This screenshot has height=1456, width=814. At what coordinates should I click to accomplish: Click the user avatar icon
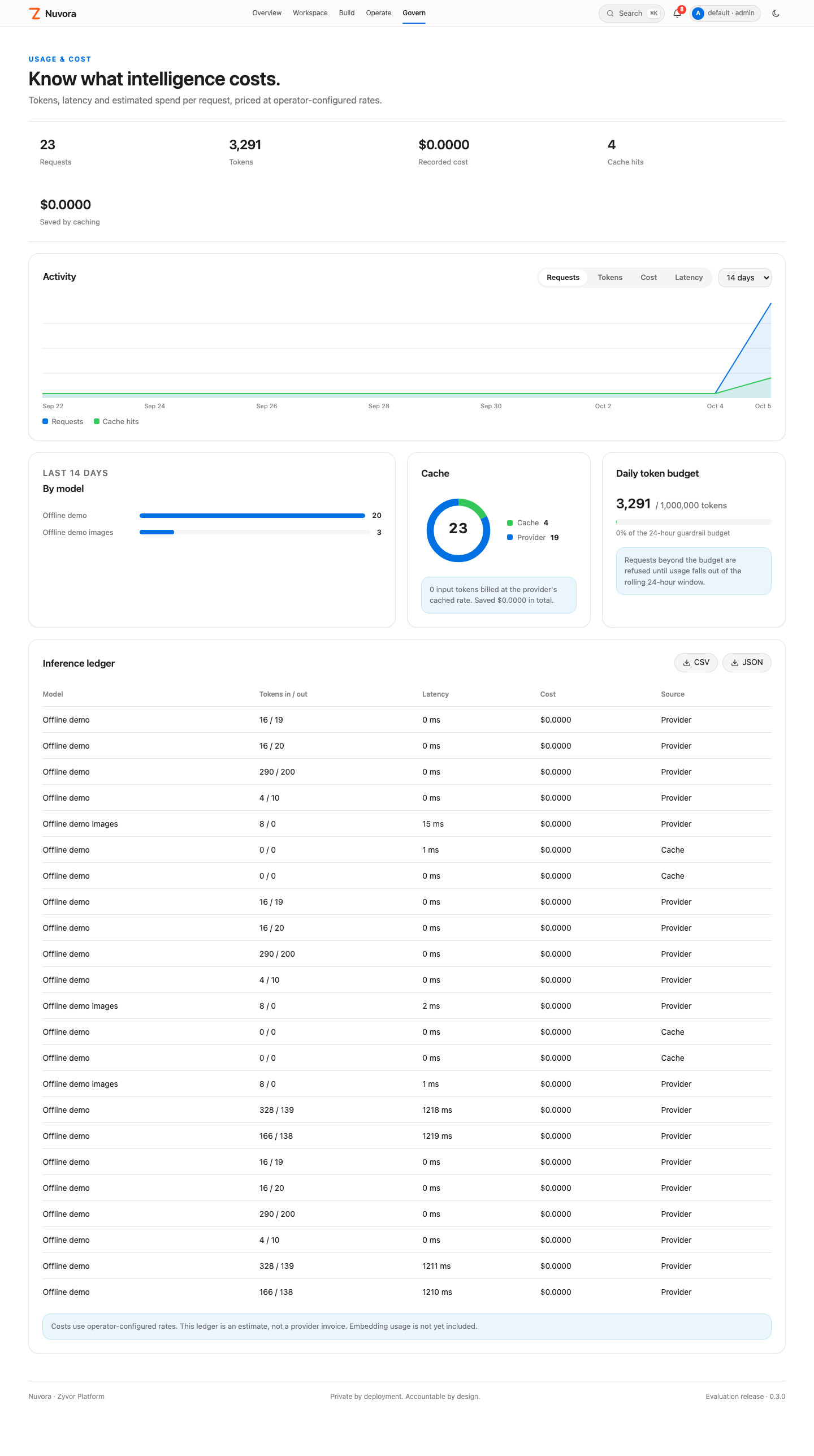698,14
